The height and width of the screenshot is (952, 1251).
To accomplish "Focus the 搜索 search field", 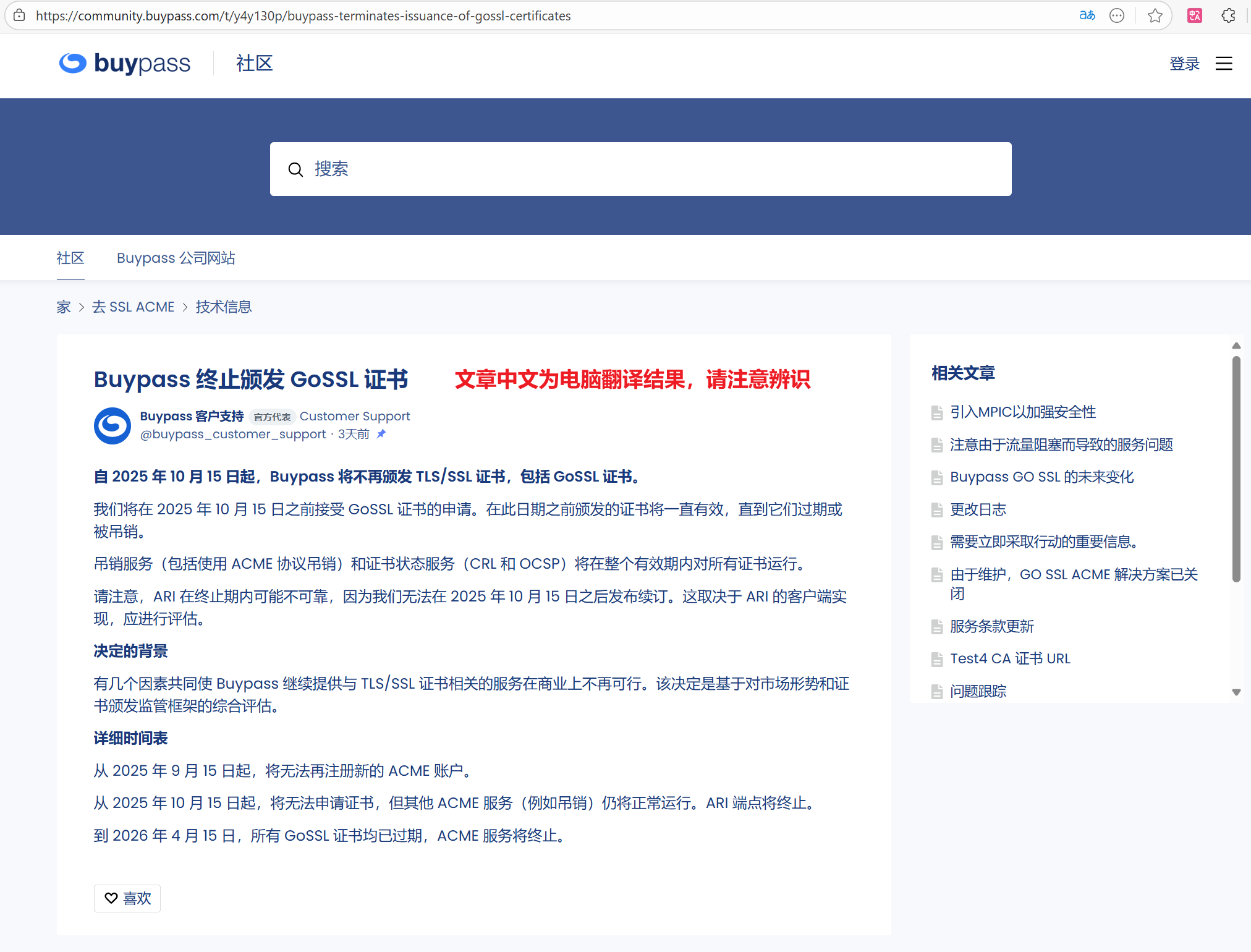I will click(640, 169).
